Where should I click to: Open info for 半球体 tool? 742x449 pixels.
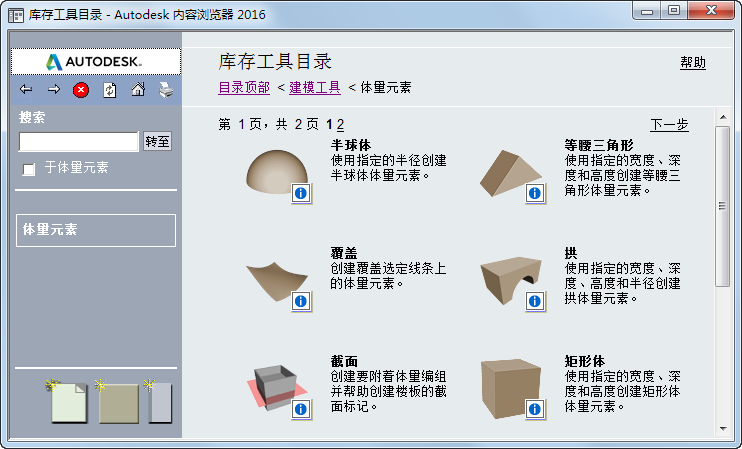301,193
